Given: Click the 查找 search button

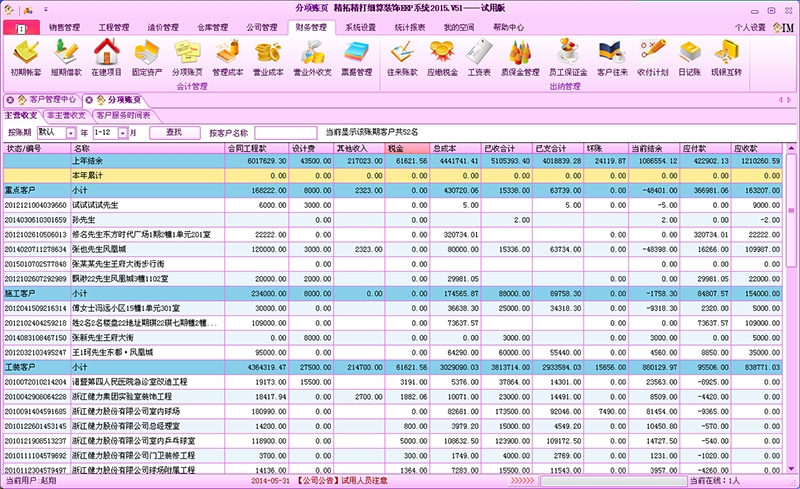Looking at the screenshot, I should coord(174,133).
